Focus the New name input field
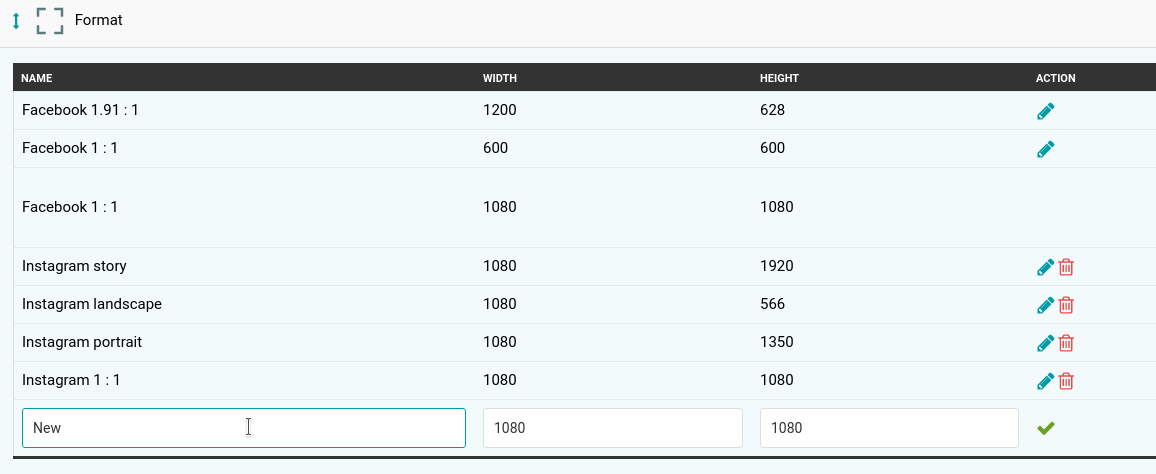 point(244,428)
